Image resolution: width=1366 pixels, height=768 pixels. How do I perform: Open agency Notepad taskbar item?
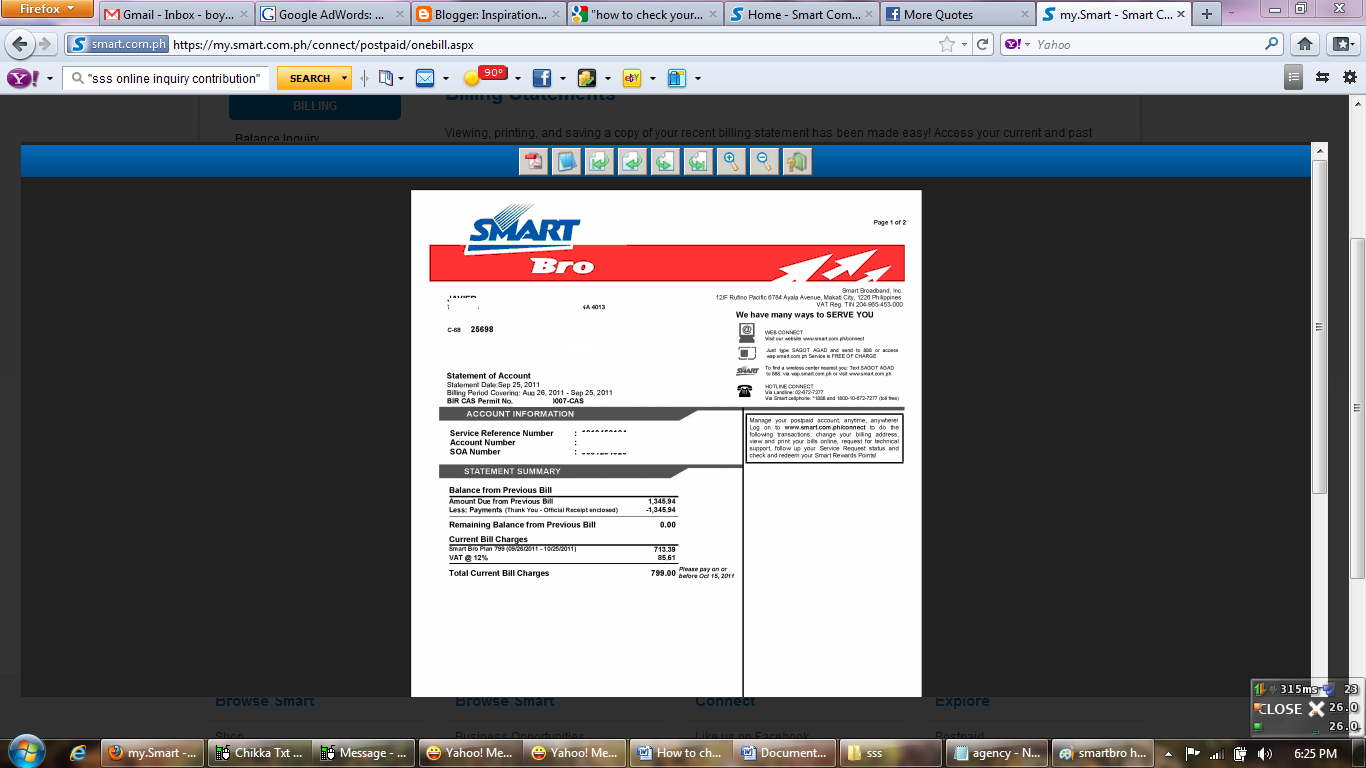tap(995, 753)
